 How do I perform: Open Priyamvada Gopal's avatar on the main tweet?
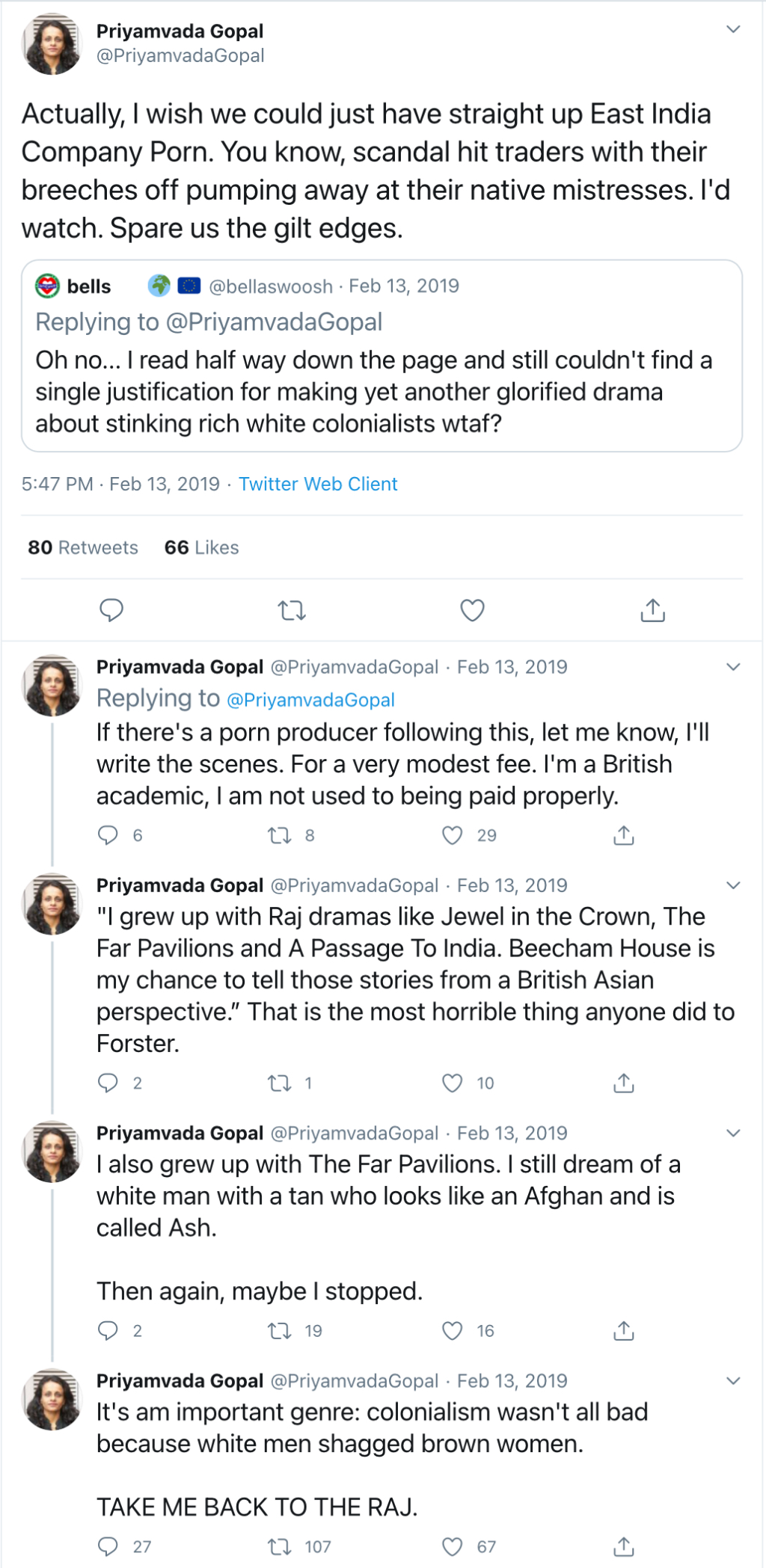tap(52, 45)
